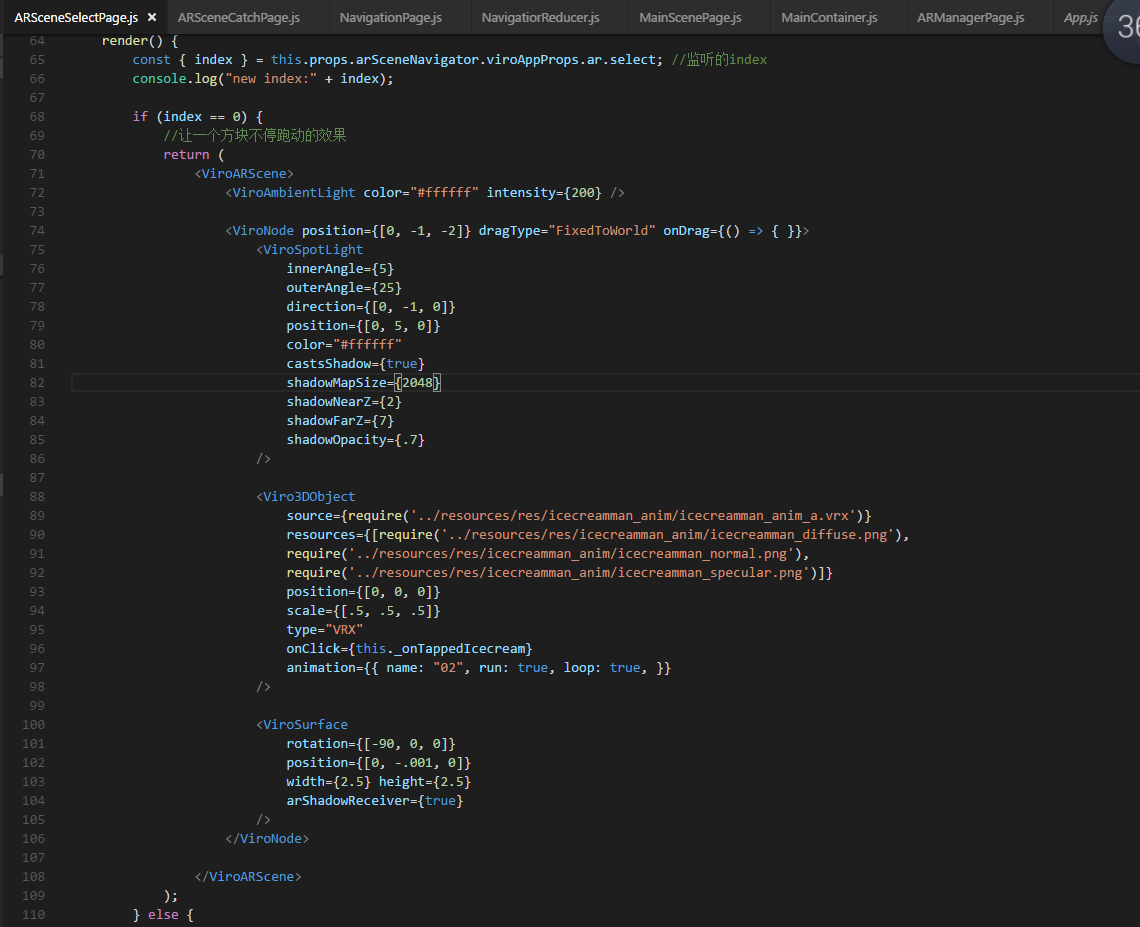Open the MainScenePage.js tab
Image resolution: width=1140 pixels, height=927 pixels.
[690, 16]
